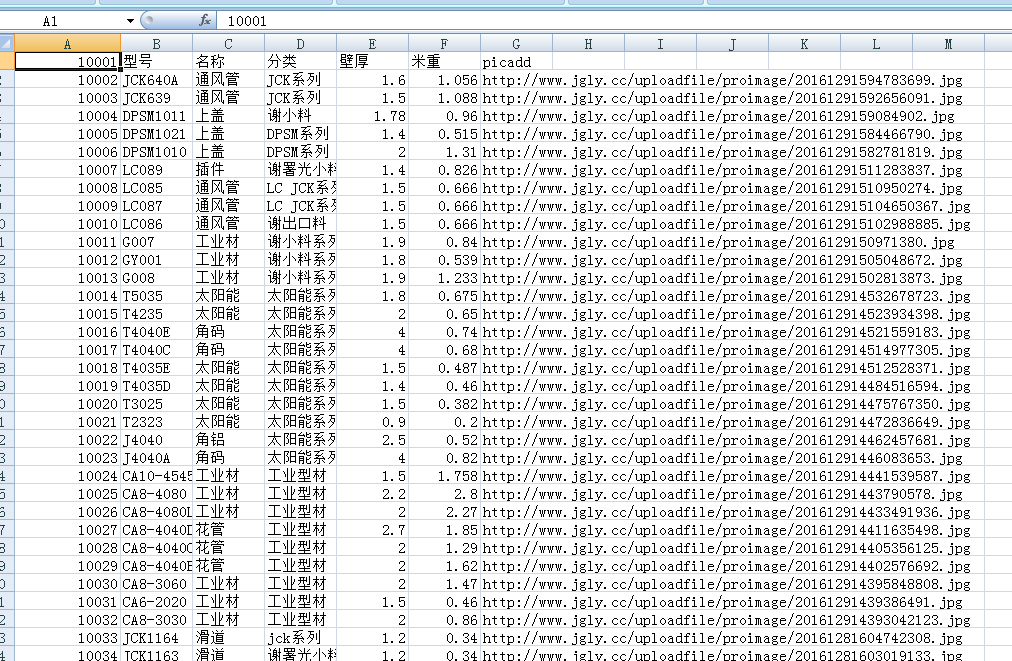
Task: Click the 名称 header cell
Action: 228,61
